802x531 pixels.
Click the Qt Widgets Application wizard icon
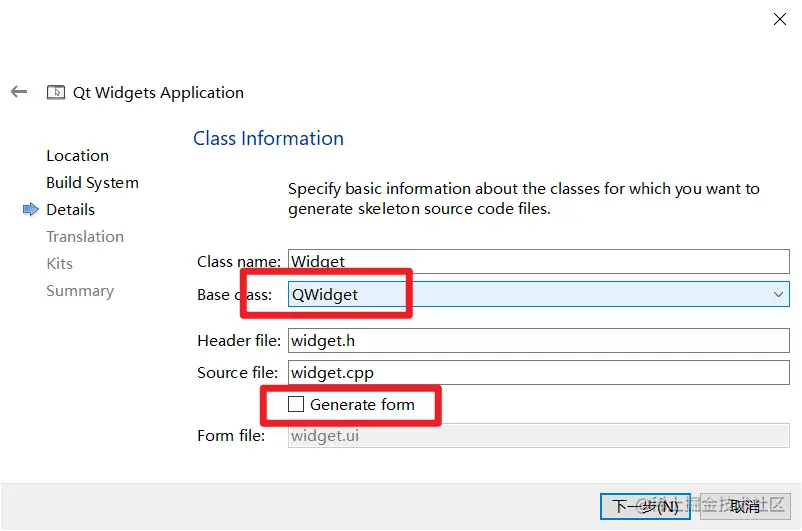pos(56,92)
